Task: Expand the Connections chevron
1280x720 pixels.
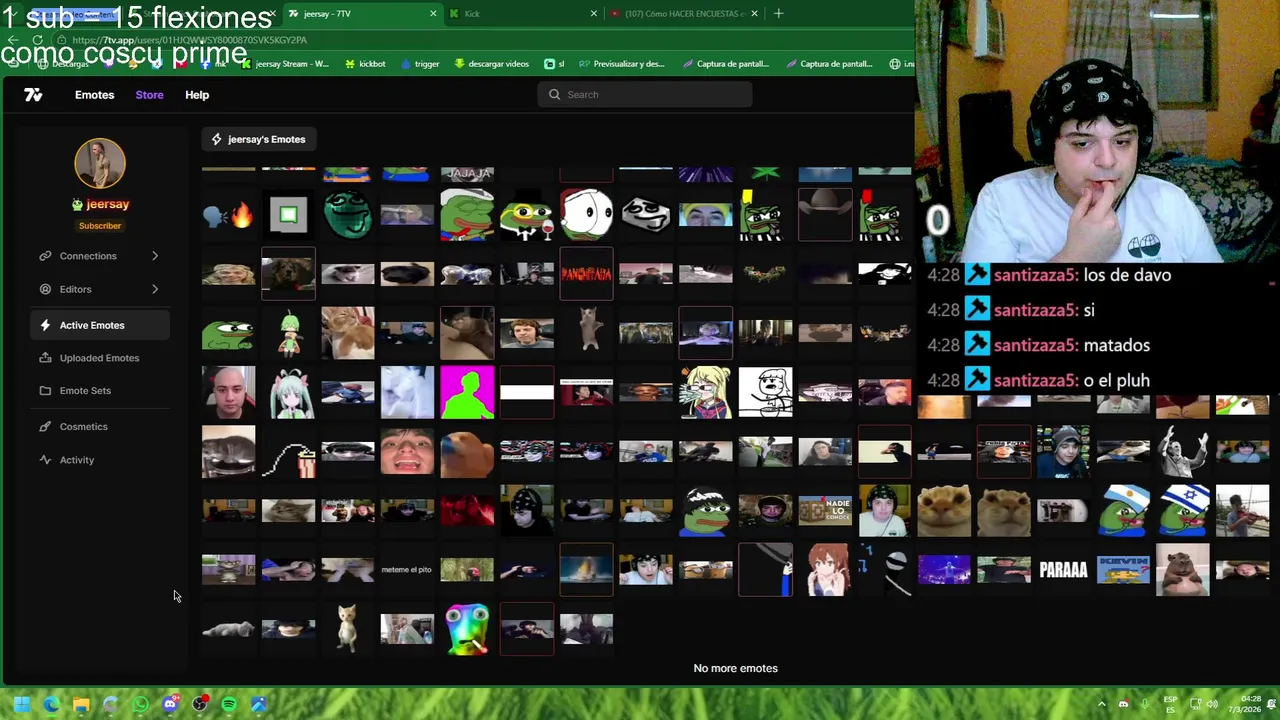Action: pyautogui.click(x=155, y=256)
